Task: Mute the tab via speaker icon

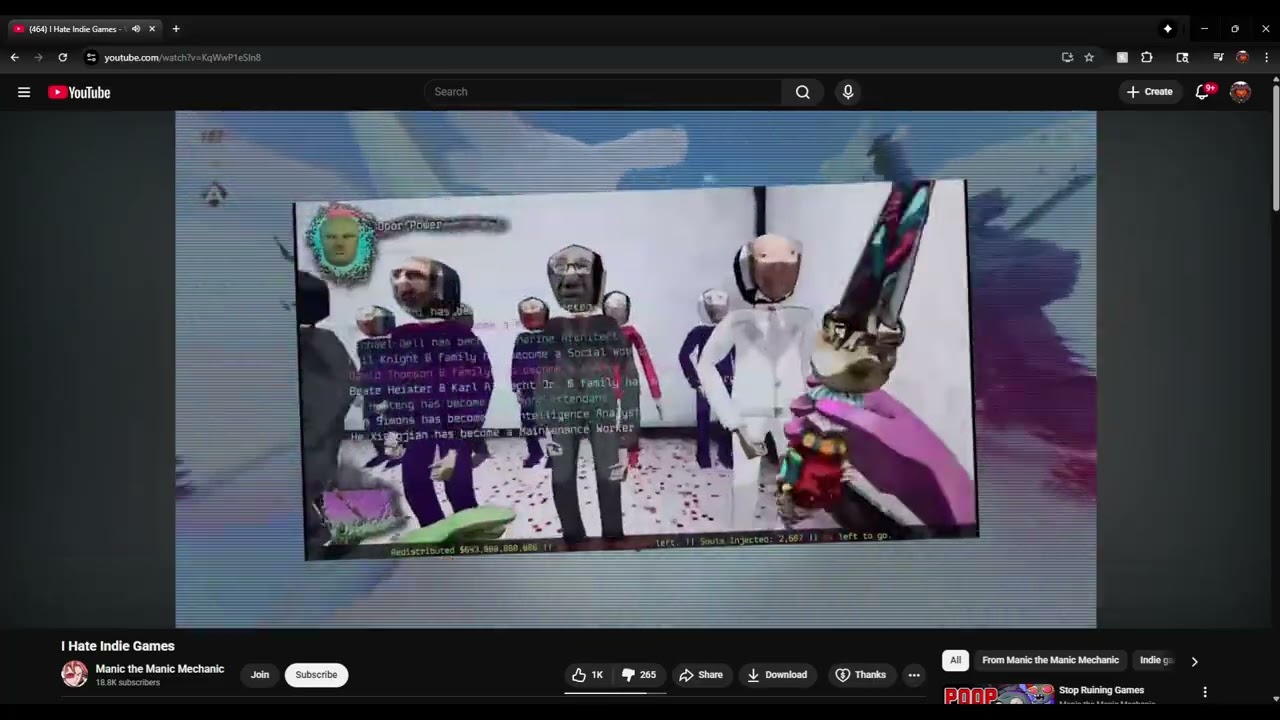Action: 136,29
